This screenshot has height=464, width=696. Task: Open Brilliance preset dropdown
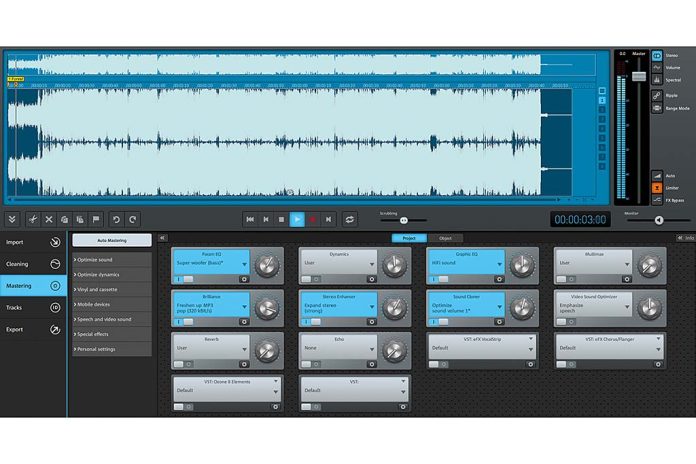click(245, 307)
